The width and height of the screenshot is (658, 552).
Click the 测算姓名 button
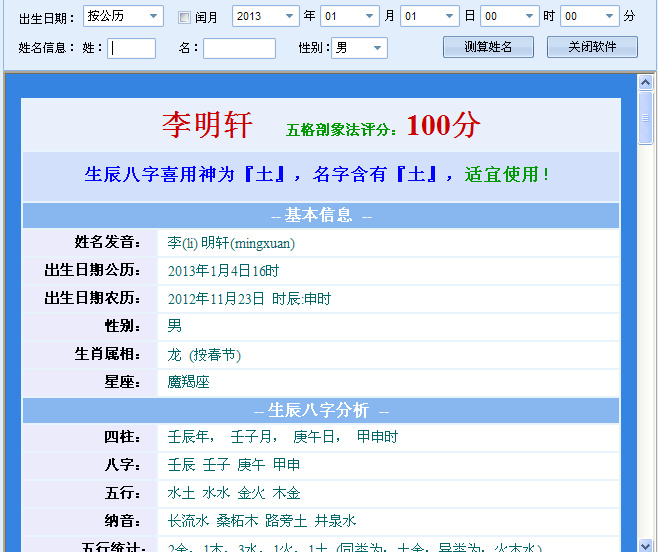pos(488,47)
